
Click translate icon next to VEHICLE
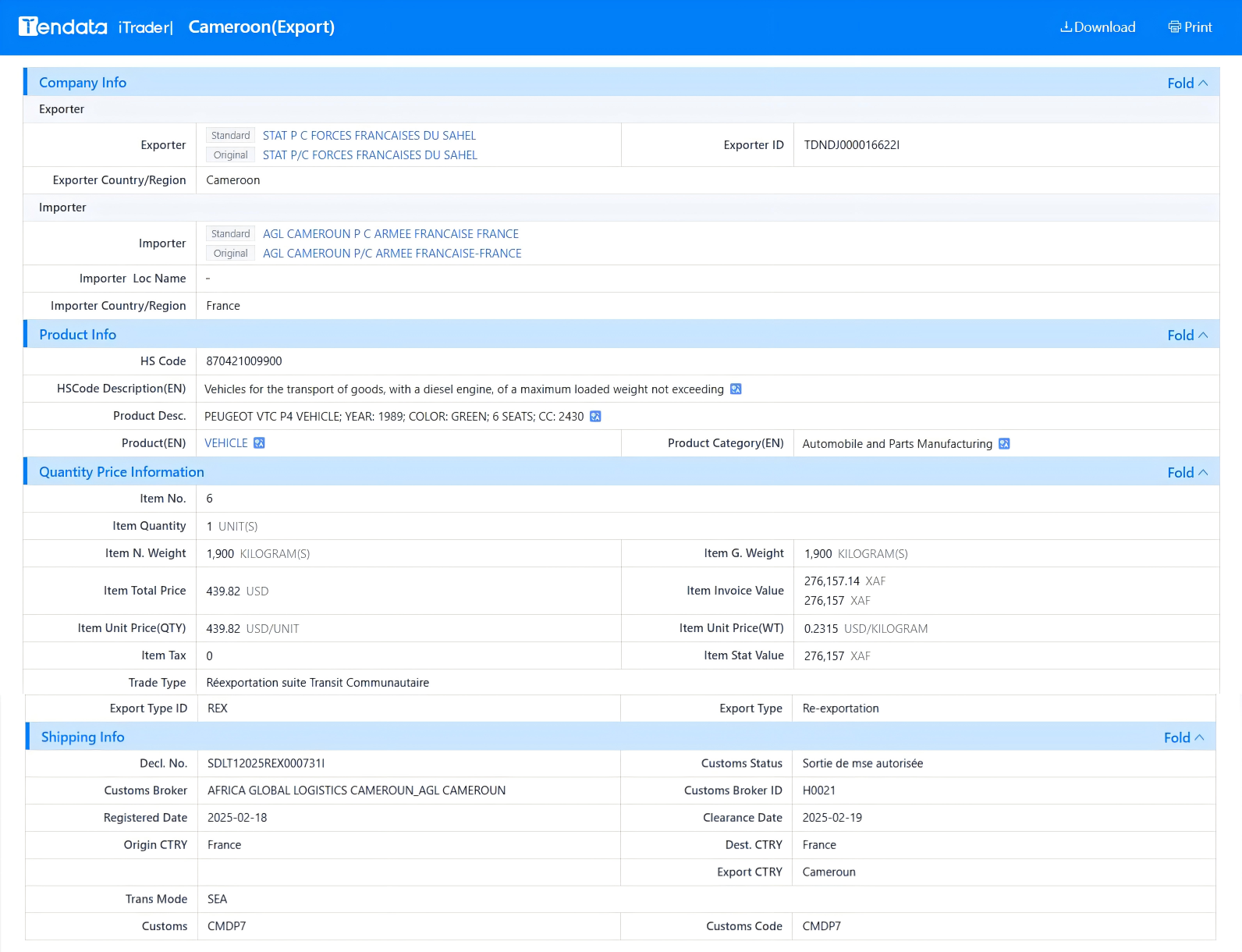point(259,442)
